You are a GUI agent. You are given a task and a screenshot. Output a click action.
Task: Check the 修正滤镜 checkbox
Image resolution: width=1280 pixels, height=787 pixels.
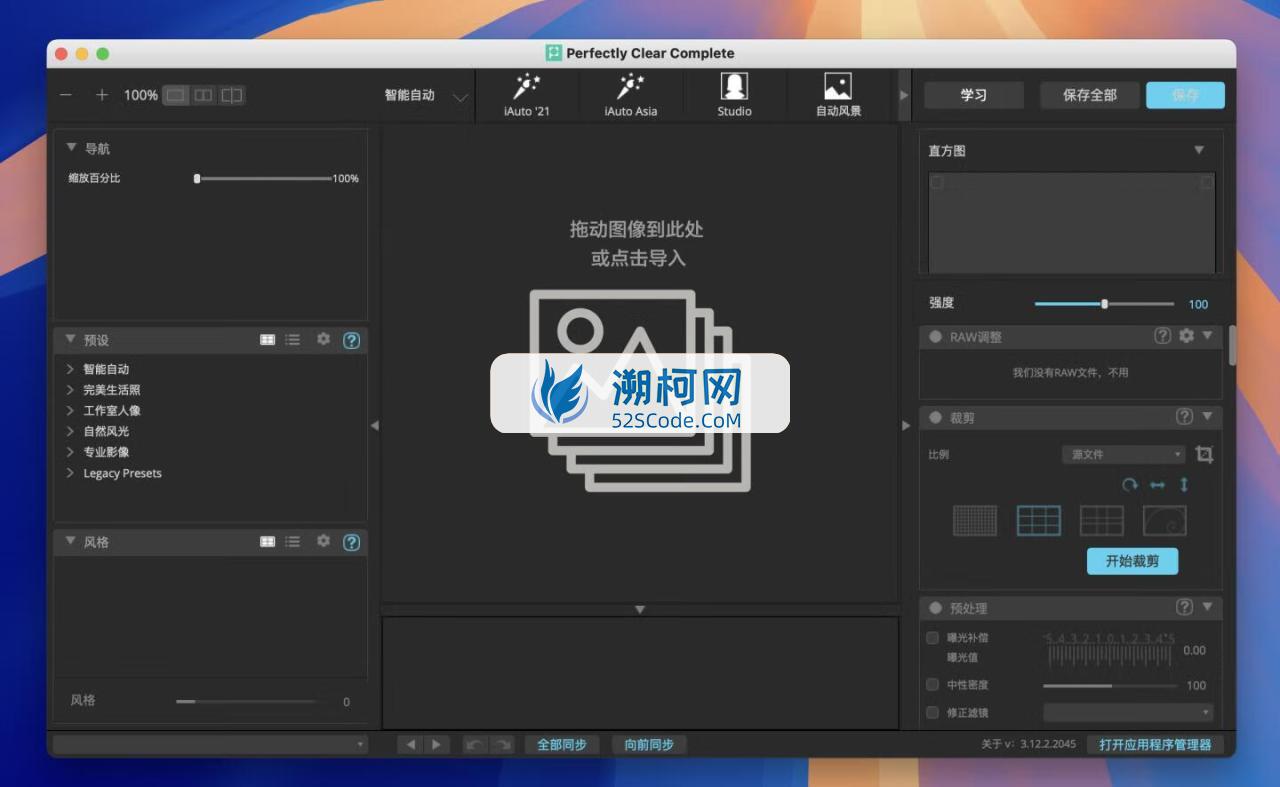[933, 713]
